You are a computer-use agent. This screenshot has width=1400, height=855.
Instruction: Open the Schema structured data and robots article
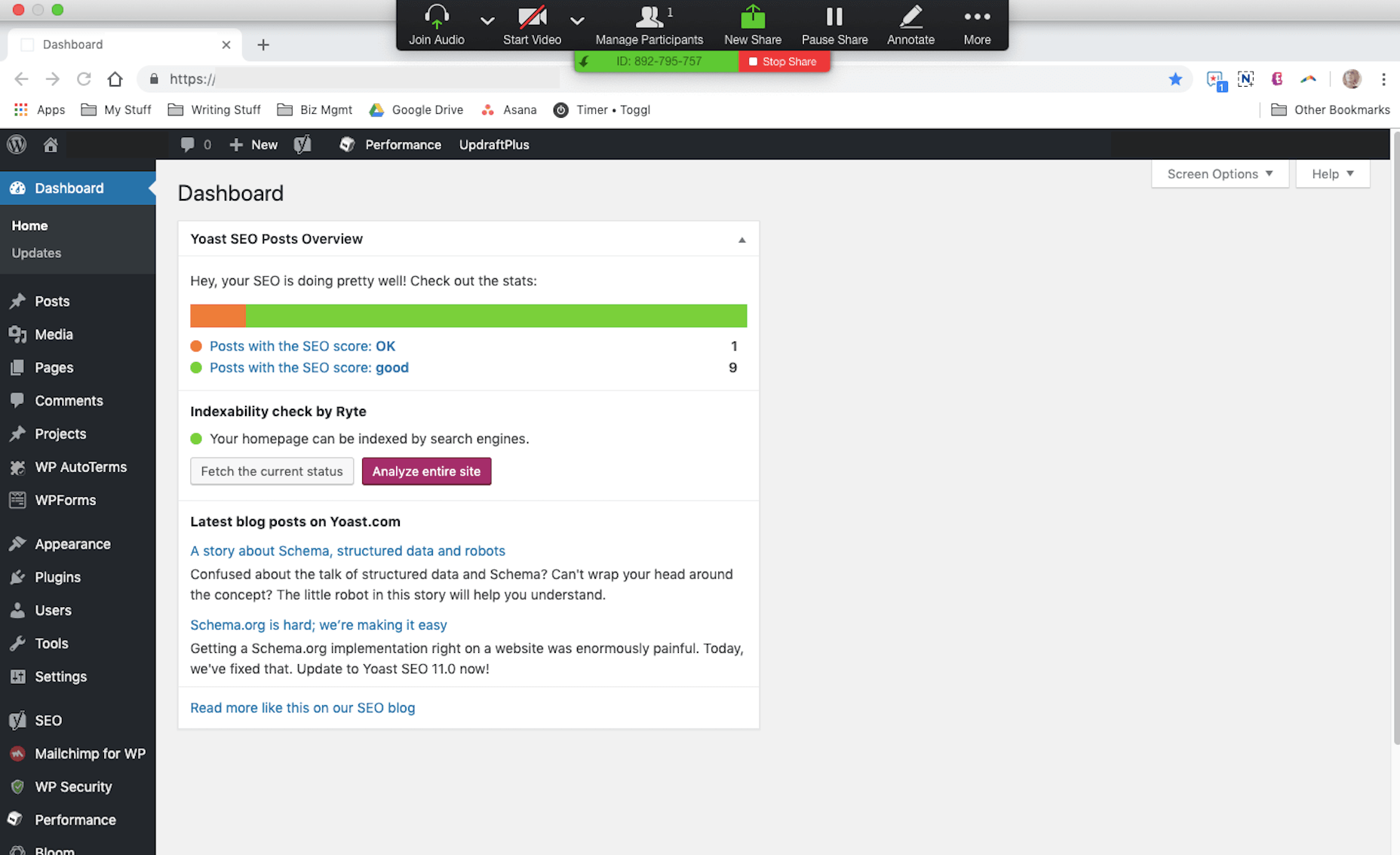click(x=348, y=551)
